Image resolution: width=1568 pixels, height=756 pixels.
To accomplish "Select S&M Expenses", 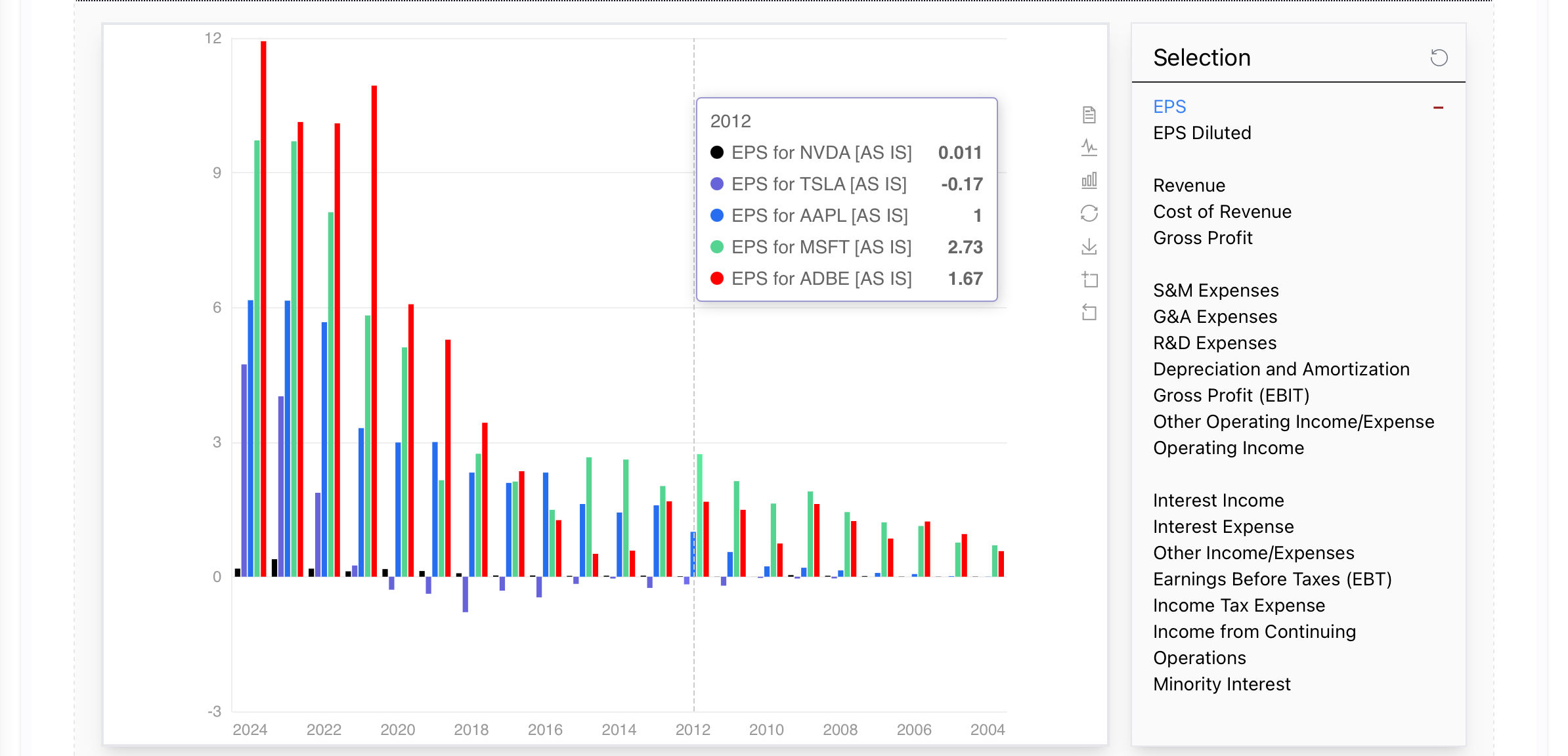I will tap(1216, 291).
